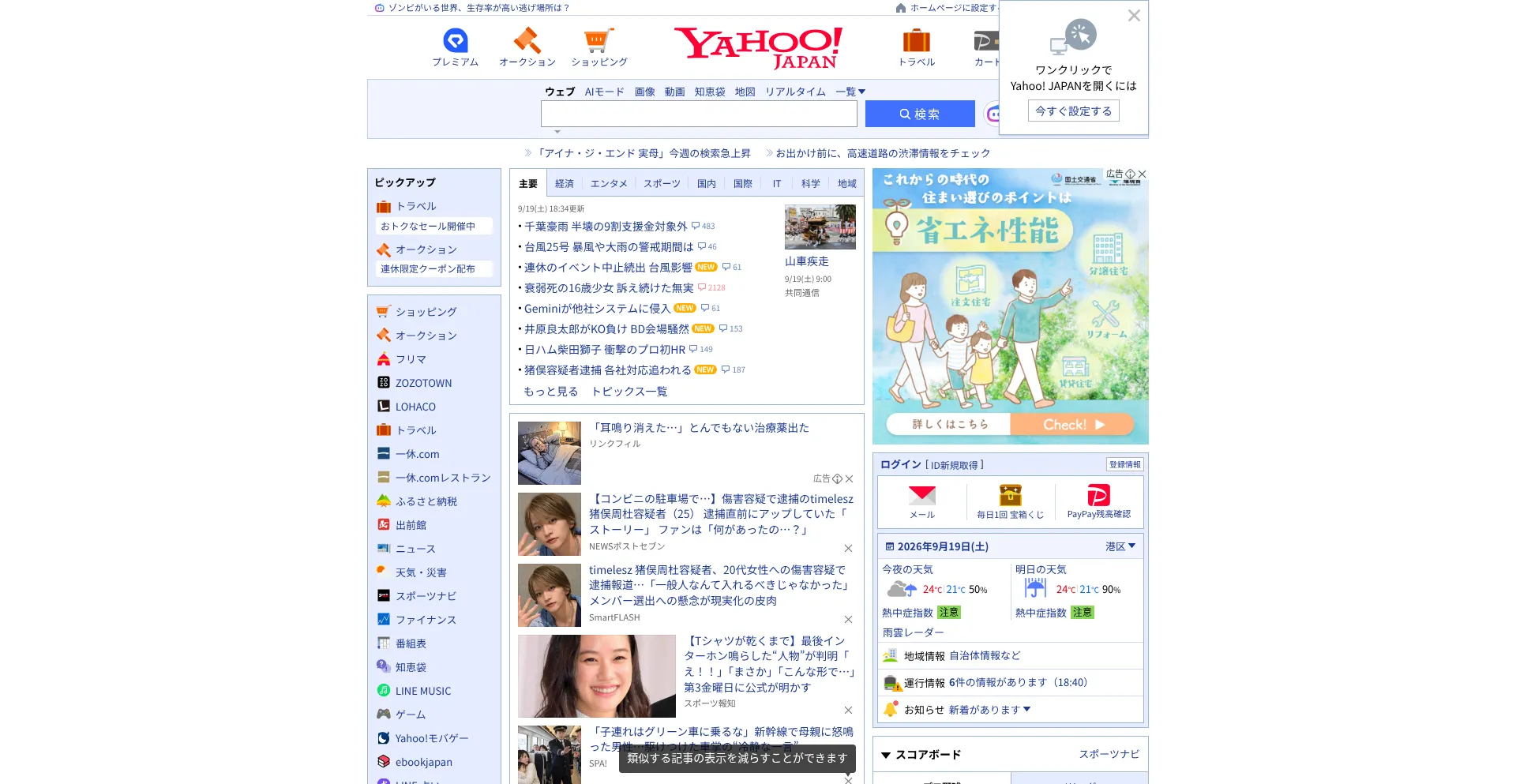Click the ホームページに設定する house icon

[x=901, y=8]
